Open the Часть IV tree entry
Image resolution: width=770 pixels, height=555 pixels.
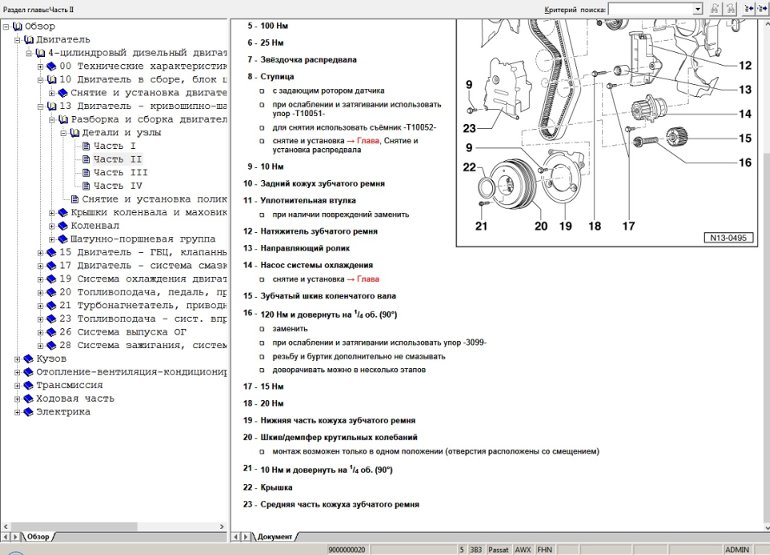click(x=117, y=186)
